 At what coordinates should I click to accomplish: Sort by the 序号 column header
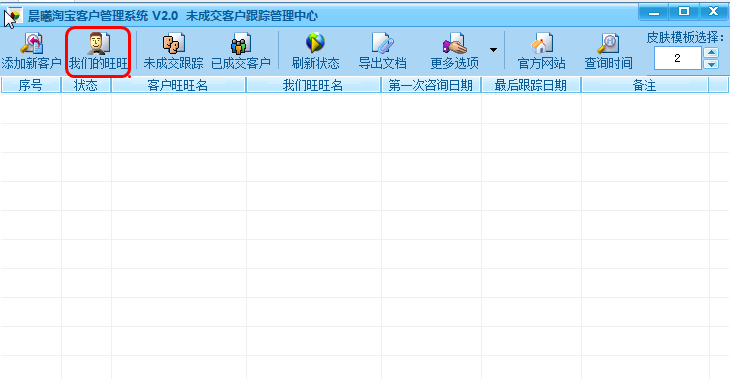pos(31,85)
